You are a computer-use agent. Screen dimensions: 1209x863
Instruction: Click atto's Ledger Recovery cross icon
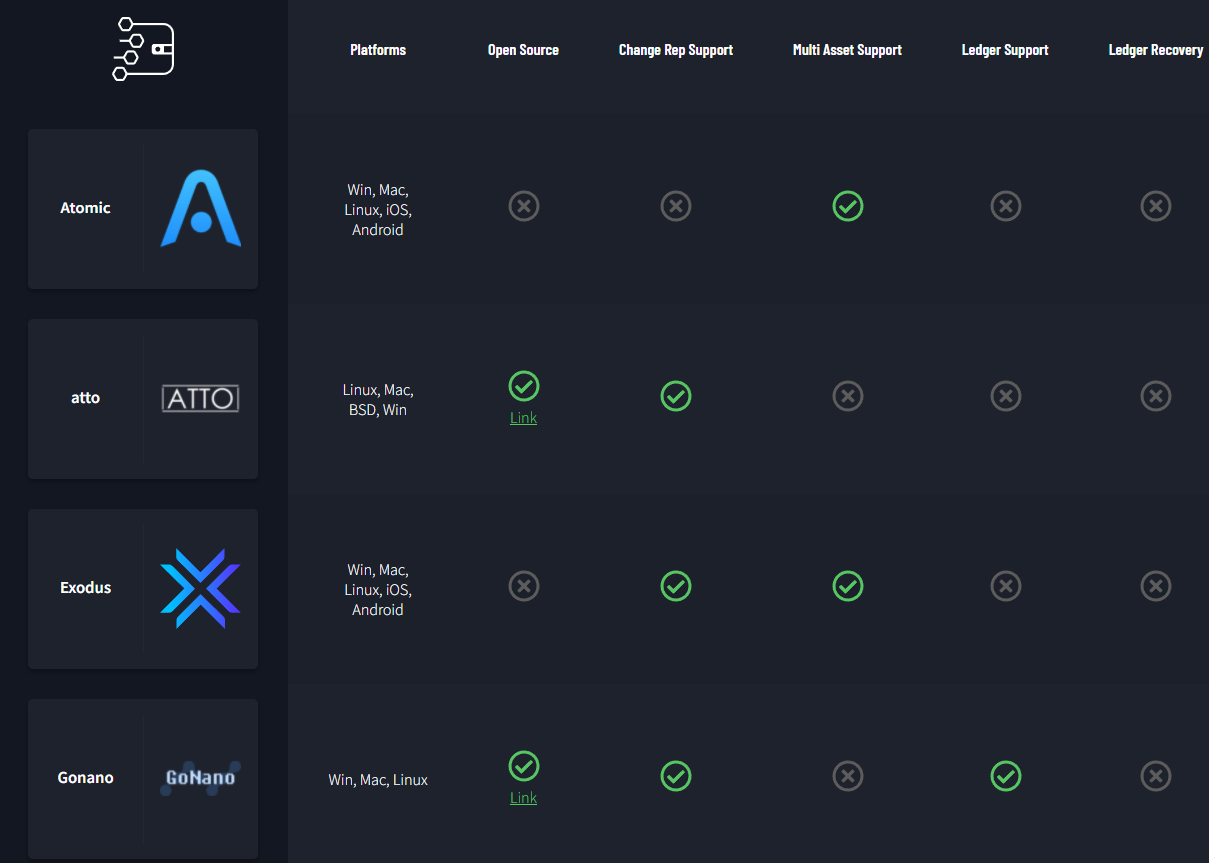[1156, 396]
